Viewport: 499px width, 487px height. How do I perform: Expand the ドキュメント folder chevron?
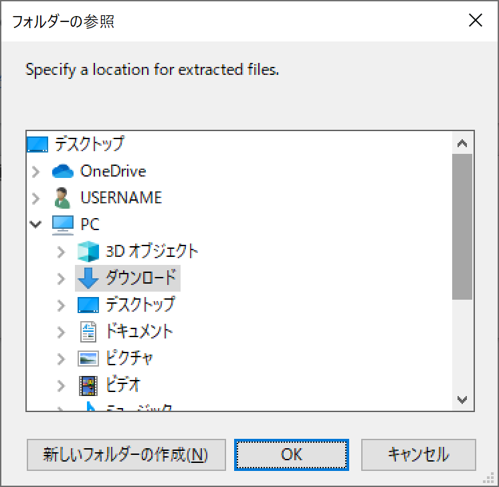point(61,332)
